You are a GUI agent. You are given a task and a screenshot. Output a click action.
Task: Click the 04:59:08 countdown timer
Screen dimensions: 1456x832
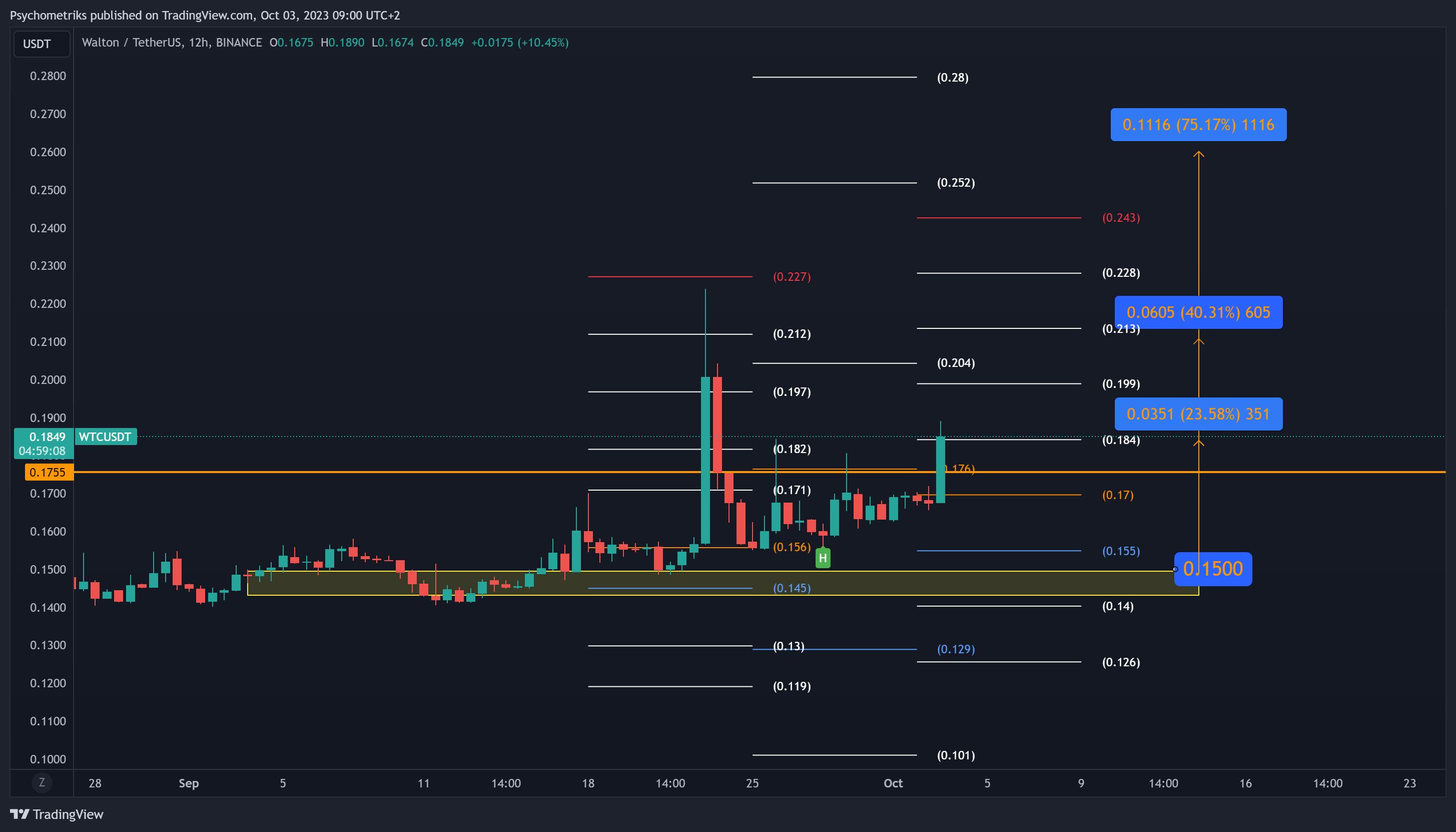point(42,451)
